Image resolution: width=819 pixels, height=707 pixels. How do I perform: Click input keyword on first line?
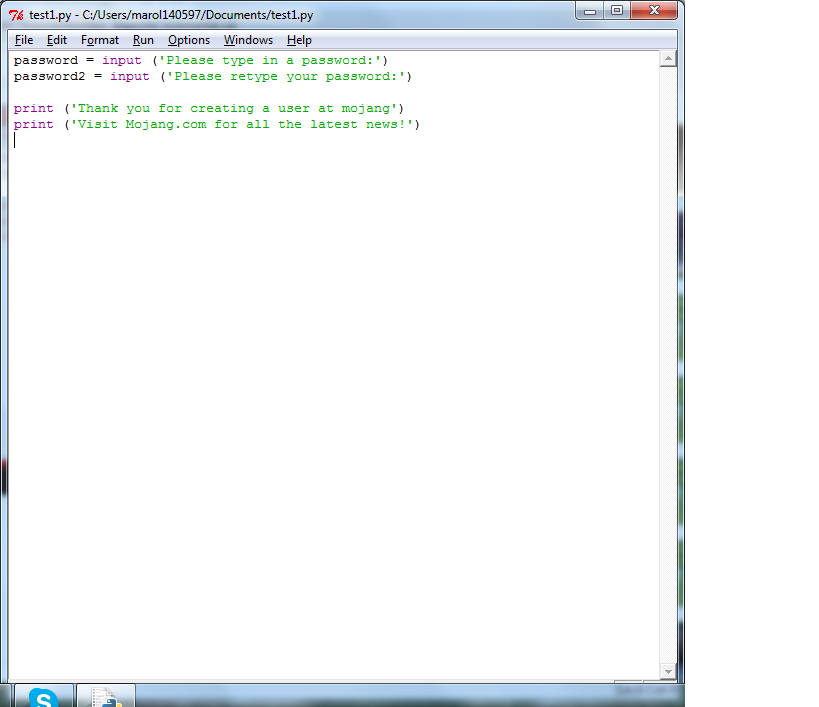122,61
